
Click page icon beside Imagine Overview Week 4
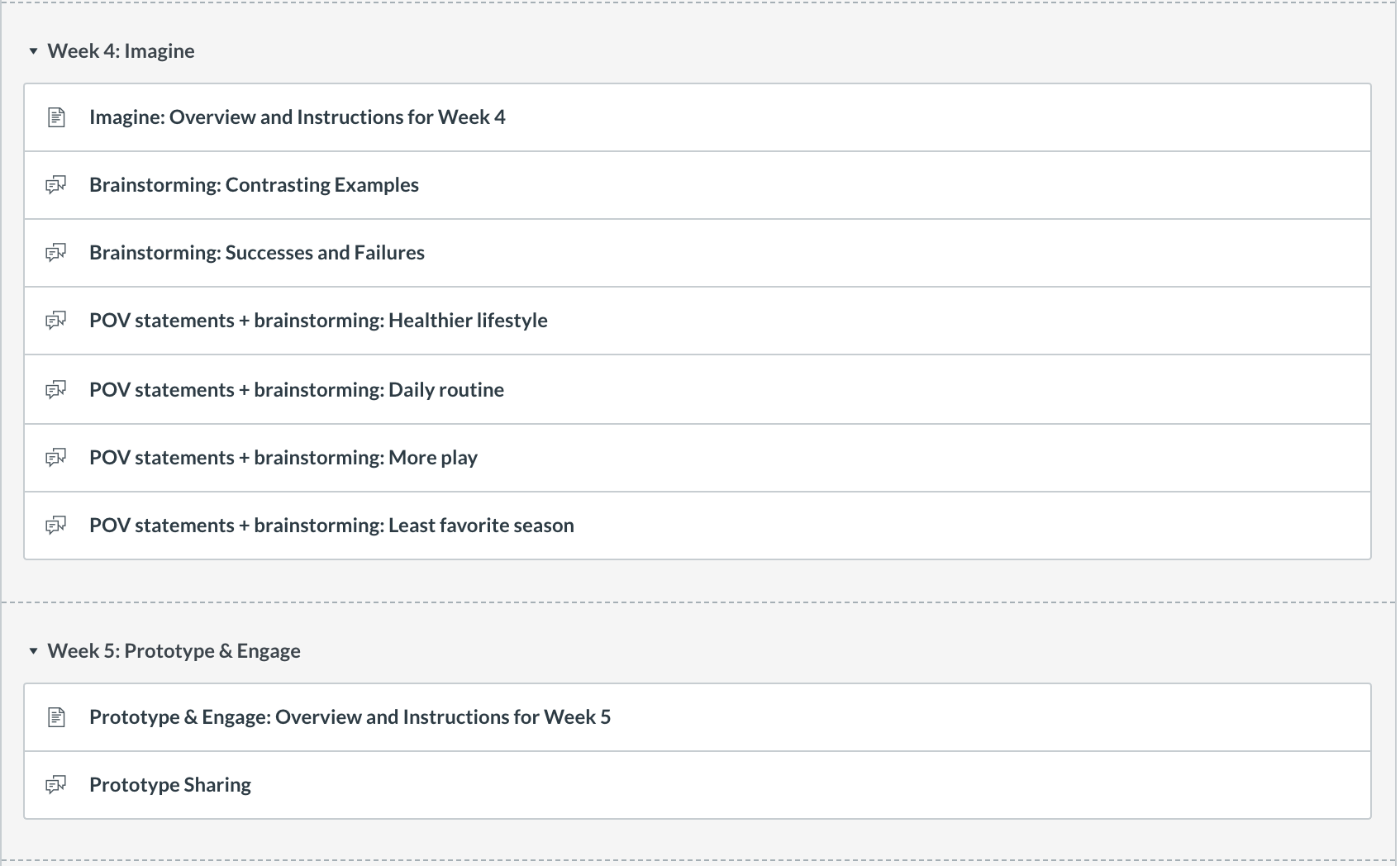click(x=56, y=117)
